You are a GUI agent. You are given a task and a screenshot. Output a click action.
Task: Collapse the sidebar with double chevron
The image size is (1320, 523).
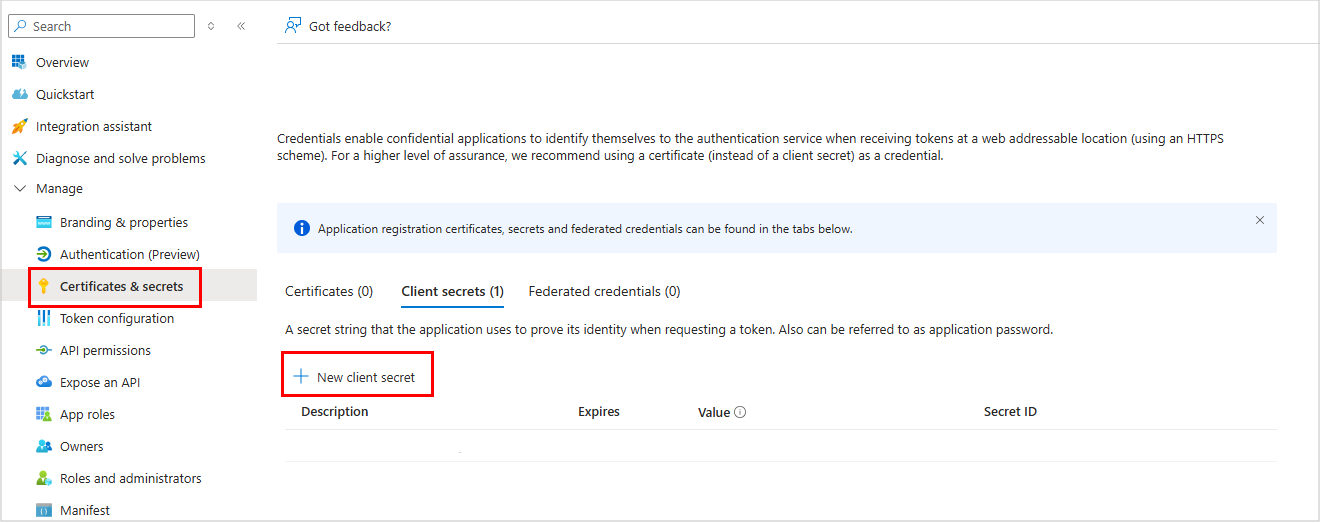click(x=241, y=26)
